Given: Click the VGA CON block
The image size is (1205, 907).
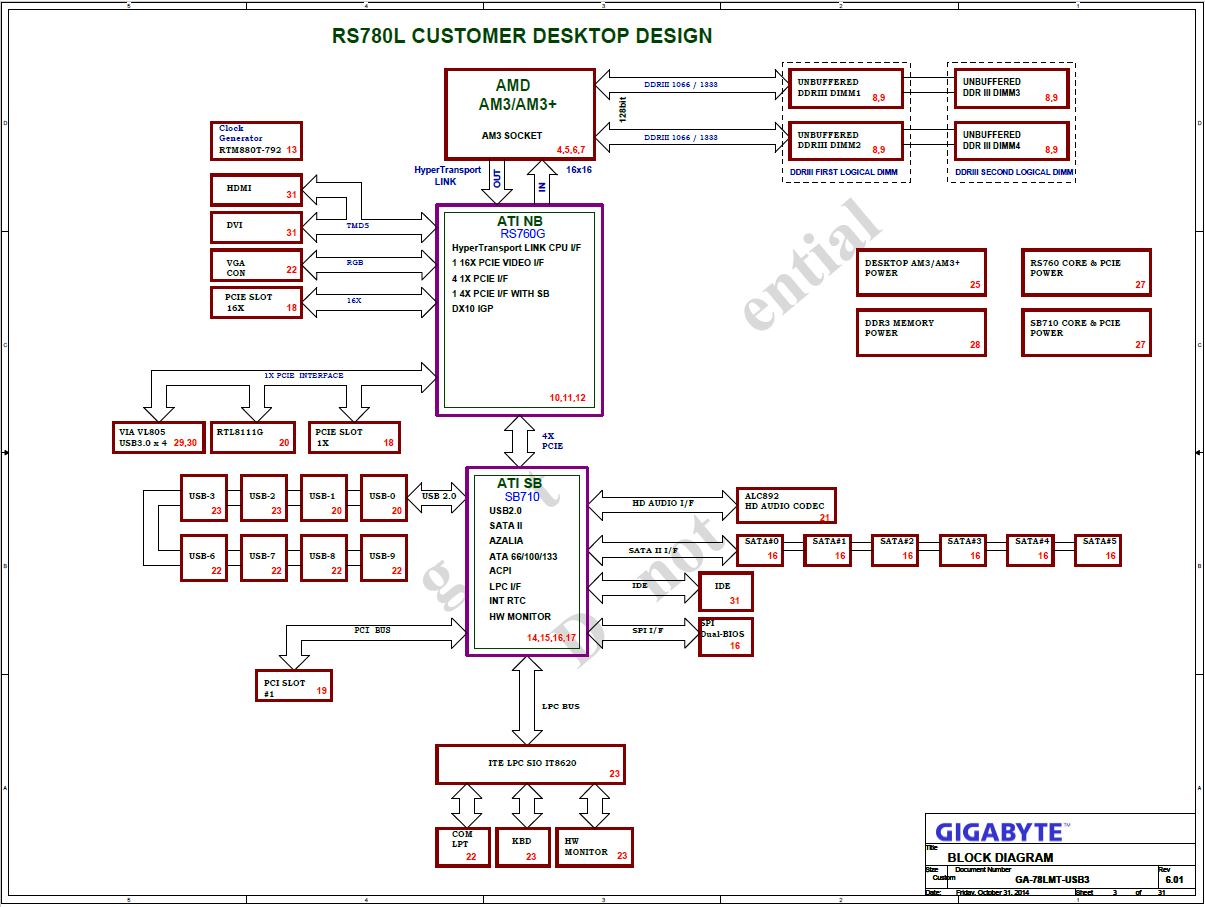Looking at the screenshot, I should click(257, 265).
